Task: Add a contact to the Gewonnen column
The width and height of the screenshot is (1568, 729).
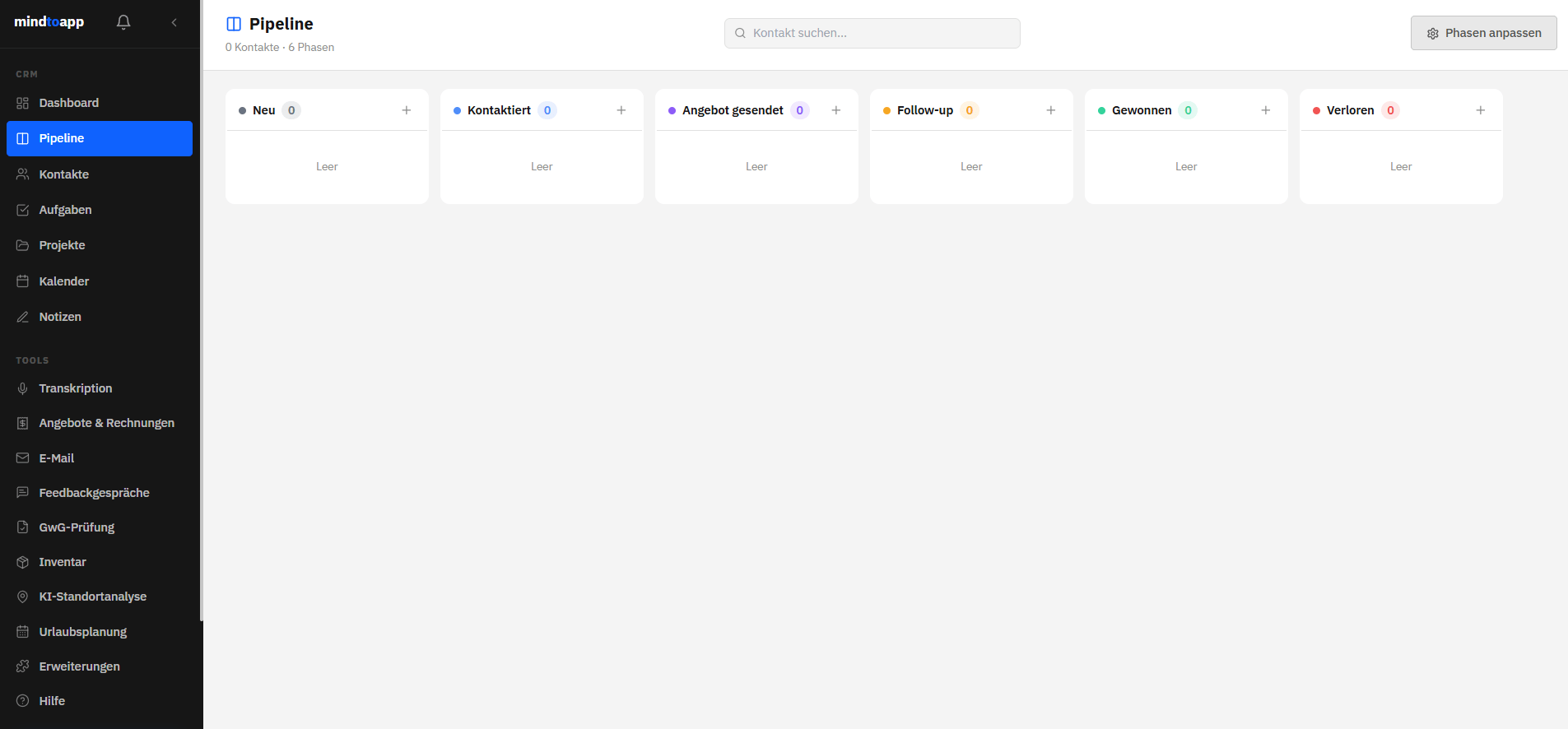Action: pyautogui.click(x=1266, y=110)
